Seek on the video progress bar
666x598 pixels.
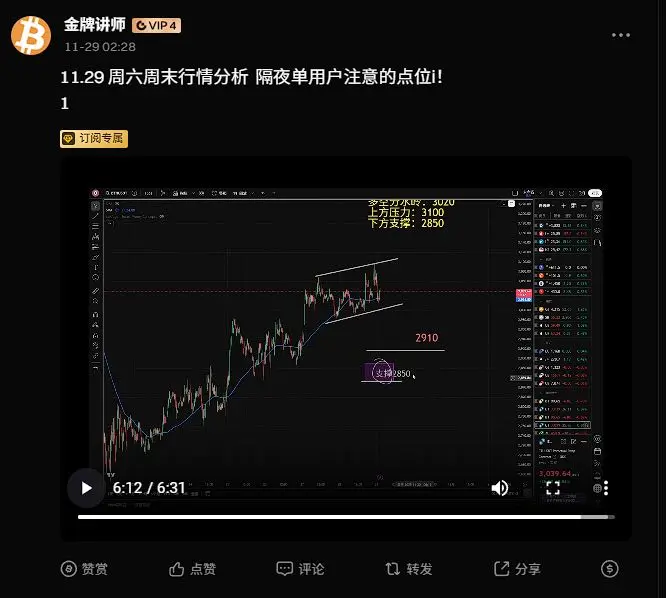point(346,517)
